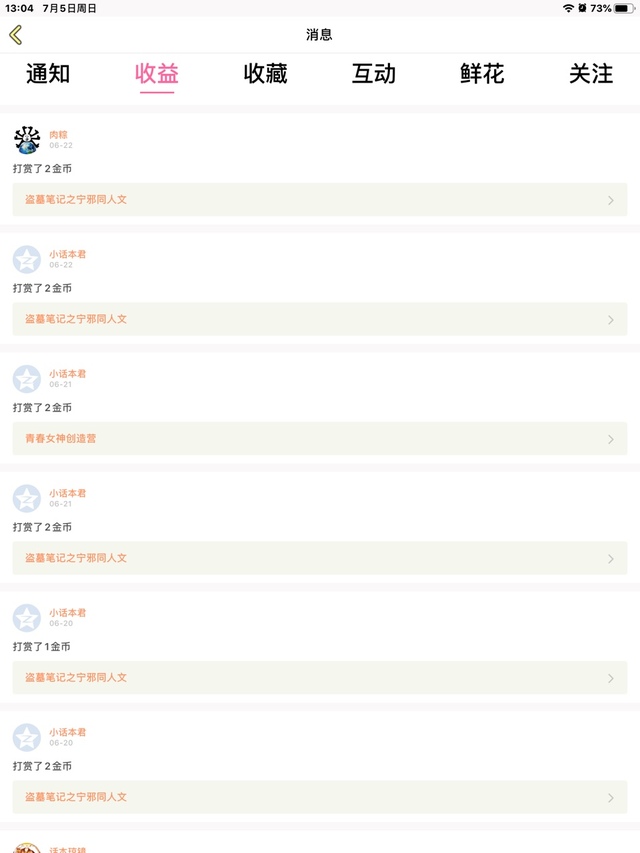This screenshot has width=640, height=853.
Task: Tap the 肉粽 username
Action: 58,134
